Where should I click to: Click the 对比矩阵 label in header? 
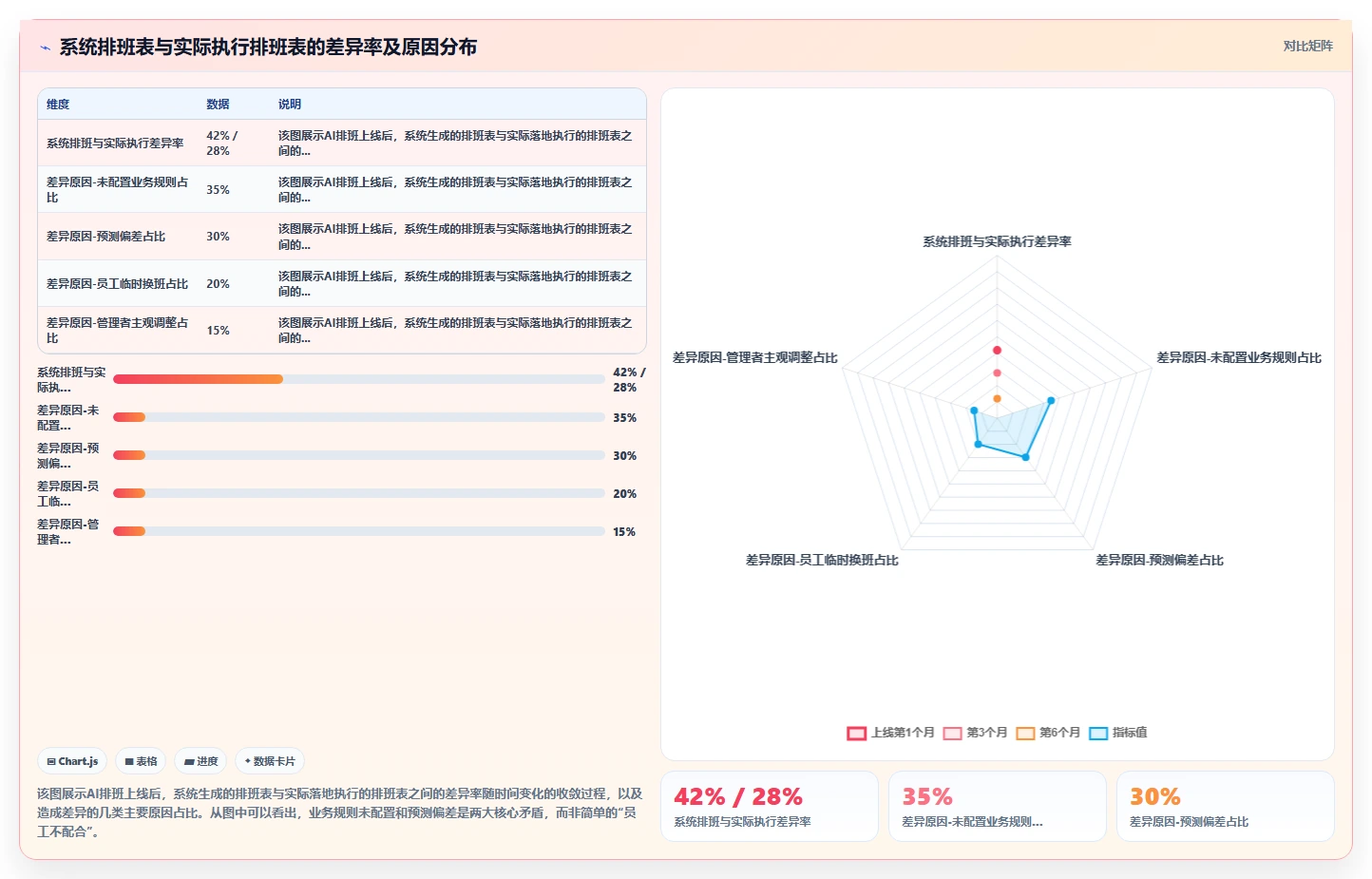point(1307,46)
